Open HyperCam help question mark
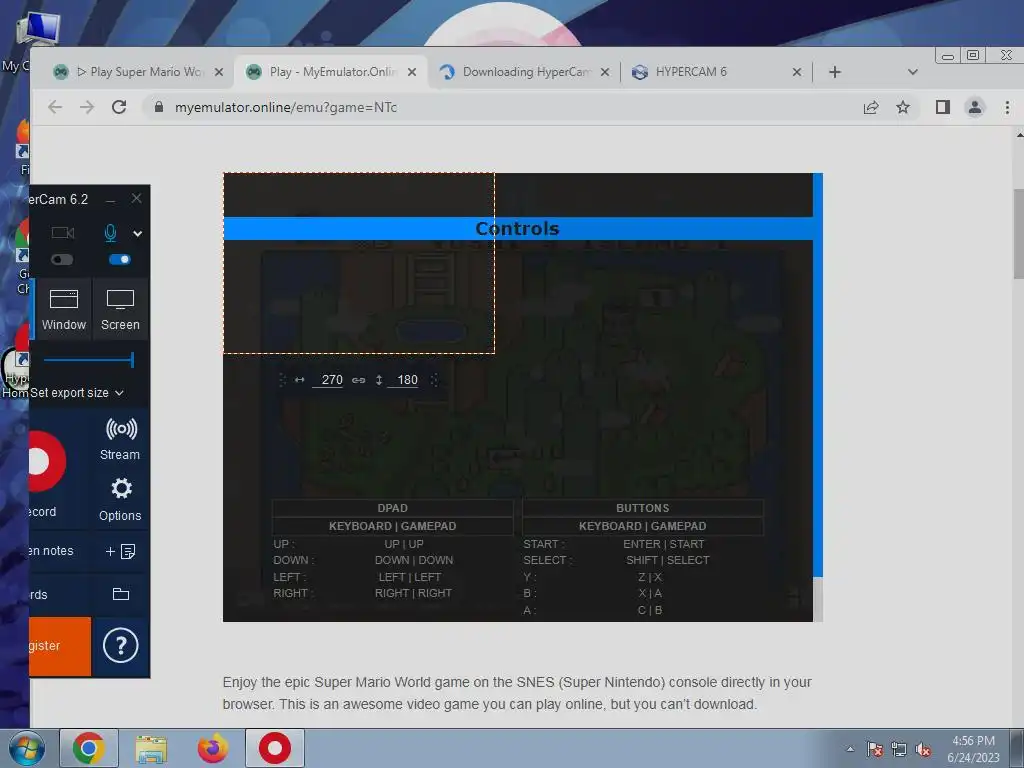This screenshot has width=1024, height=768. click(x=121, y=646)
